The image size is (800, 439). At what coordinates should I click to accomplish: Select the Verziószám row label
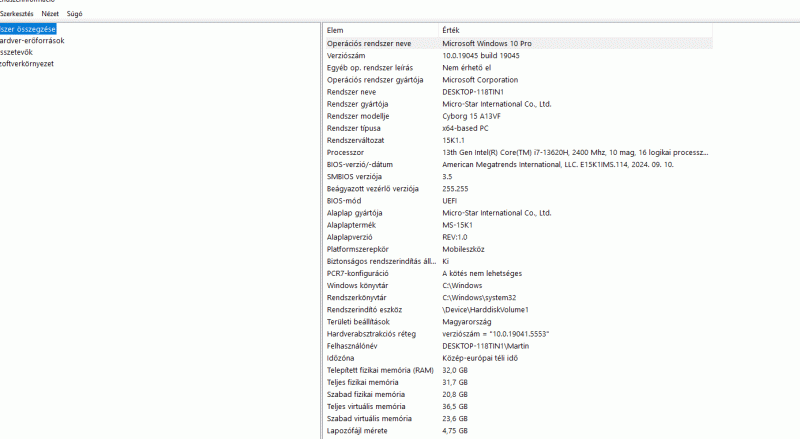(346, 56)
